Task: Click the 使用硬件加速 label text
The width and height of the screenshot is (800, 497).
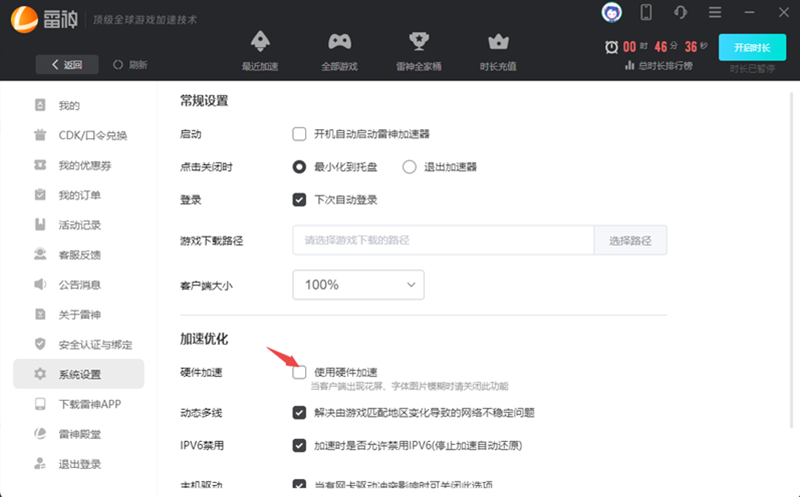Action: tap(345, 372)
